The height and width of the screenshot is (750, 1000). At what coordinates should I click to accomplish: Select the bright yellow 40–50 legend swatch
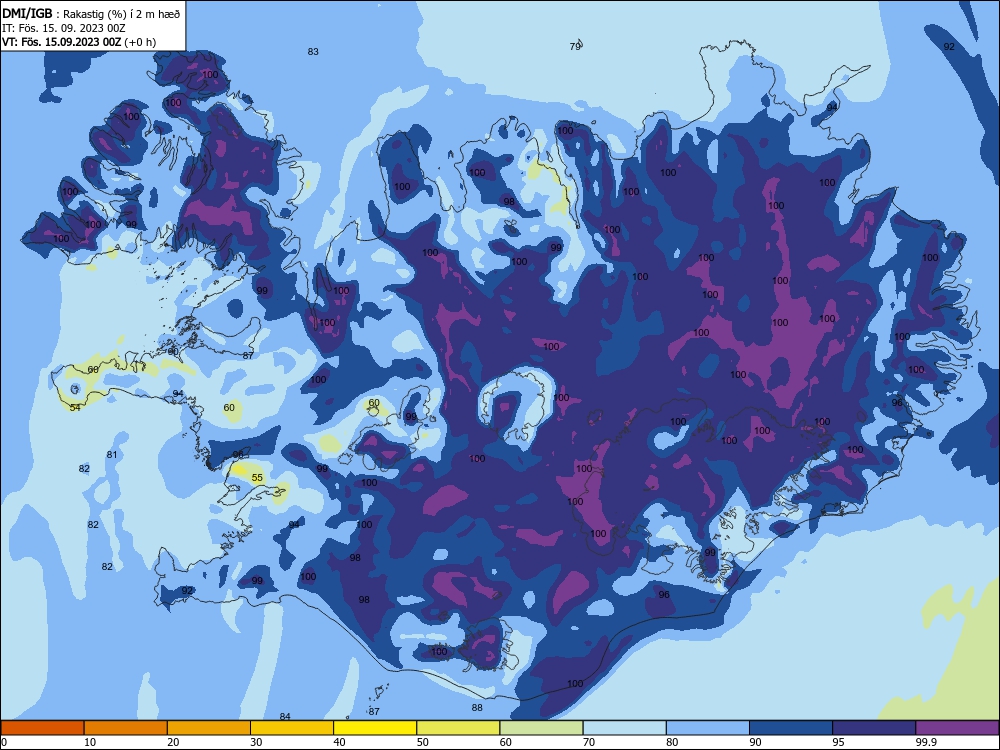point(375,728)
